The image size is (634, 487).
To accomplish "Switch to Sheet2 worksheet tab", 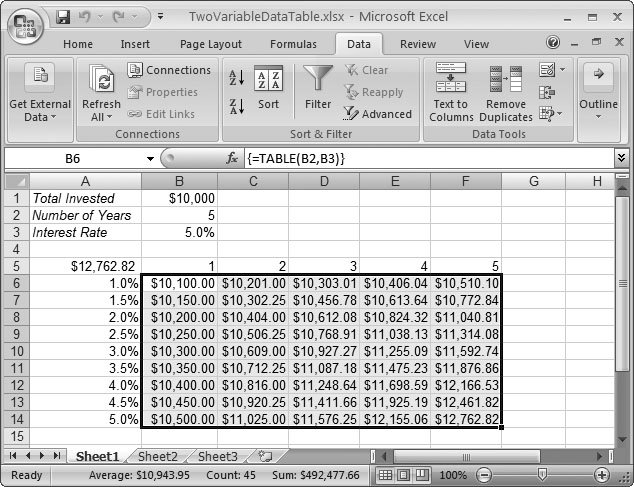I will coord(157,456).
